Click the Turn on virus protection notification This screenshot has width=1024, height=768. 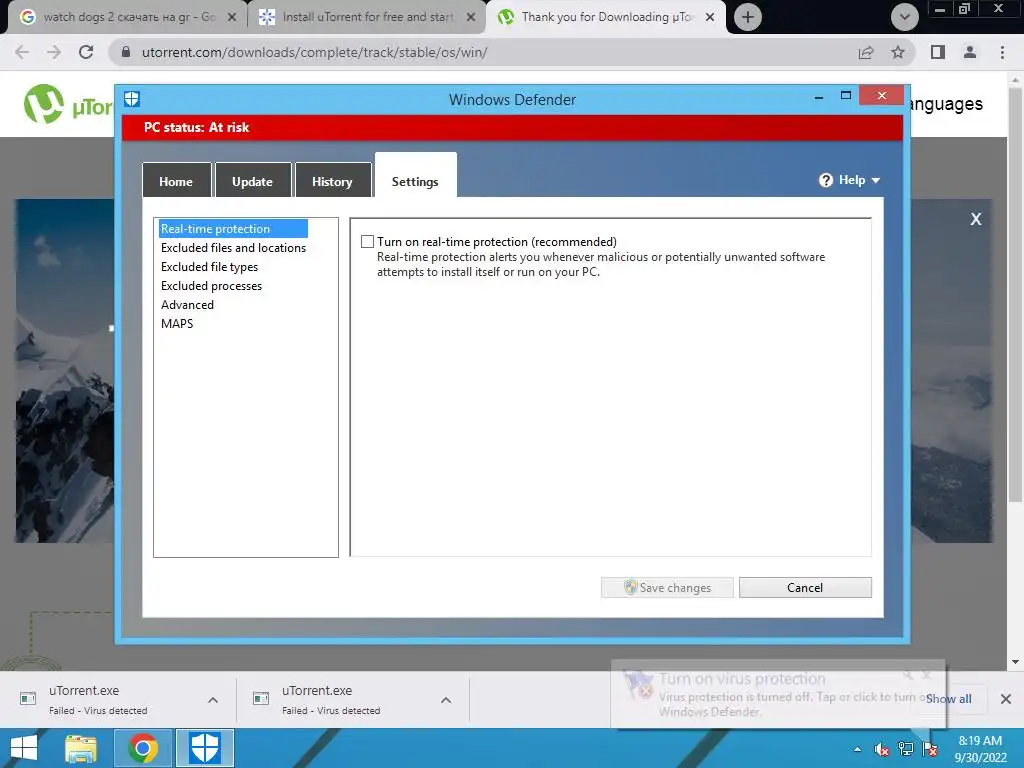777,694
